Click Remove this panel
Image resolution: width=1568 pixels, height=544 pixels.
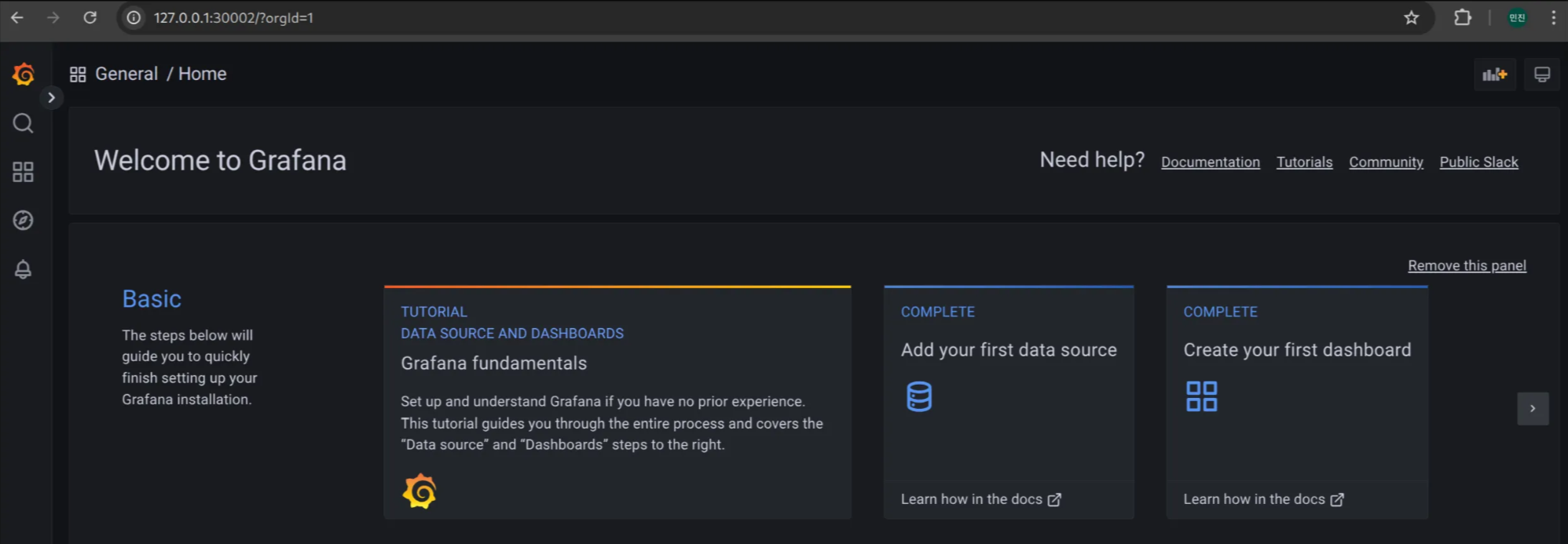pyautogui.click(x=1467, y=266)
